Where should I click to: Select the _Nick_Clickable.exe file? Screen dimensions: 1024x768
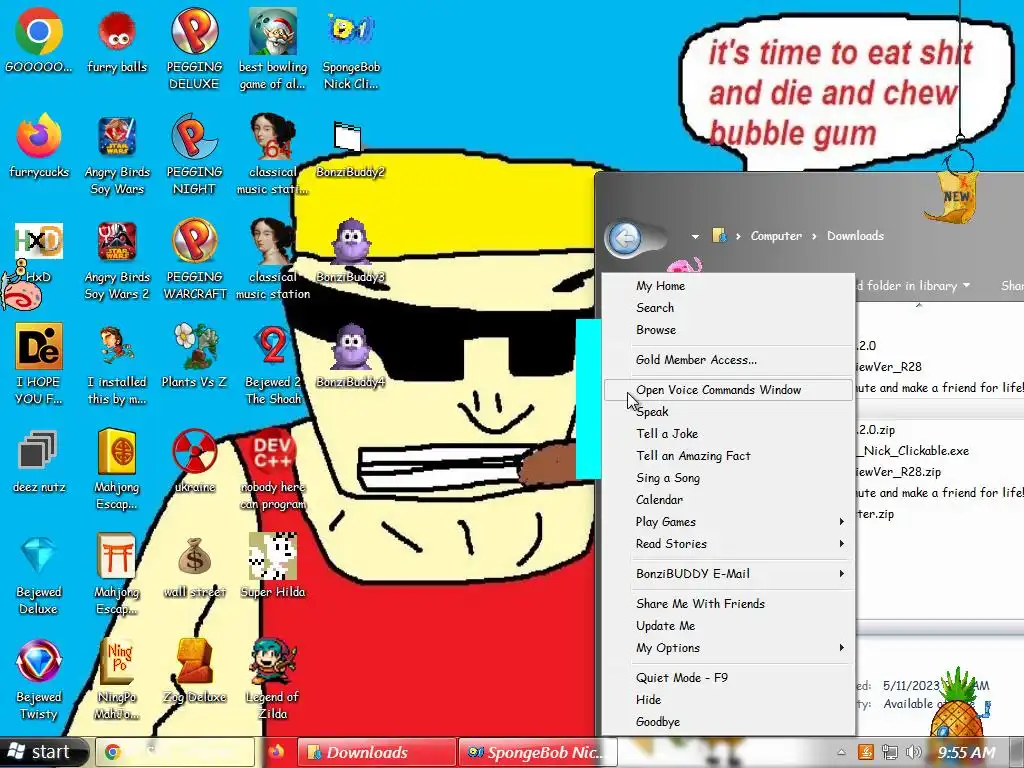click(912, 451)
